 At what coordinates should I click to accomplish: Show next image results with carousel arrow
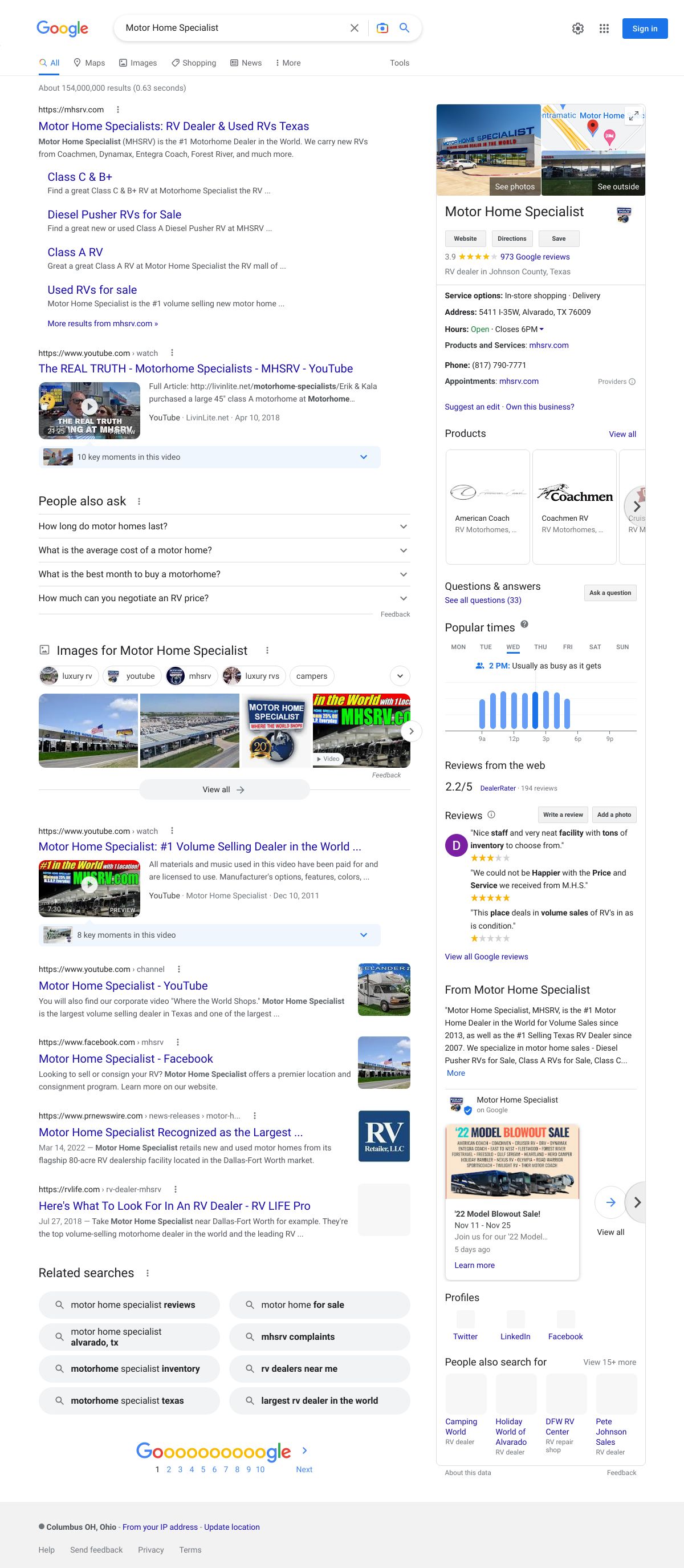(x=412, y=731)
